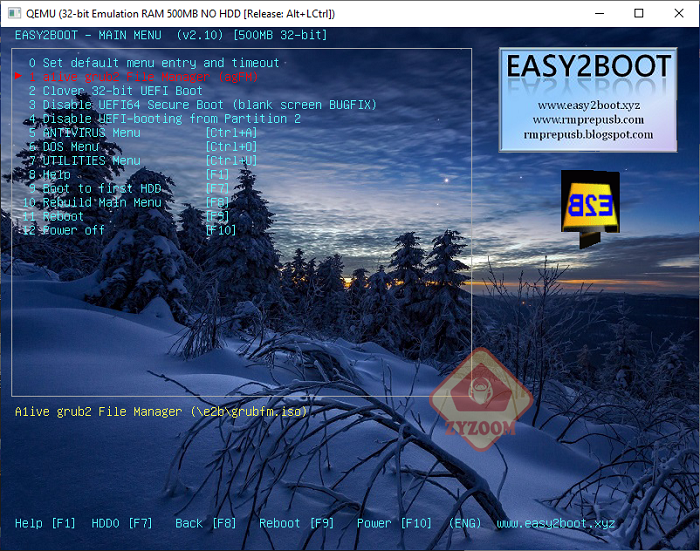The image size is (700, 551).
Task: Click 'Help [F1]' in bottom bar
Action: (x=45, y=523)
